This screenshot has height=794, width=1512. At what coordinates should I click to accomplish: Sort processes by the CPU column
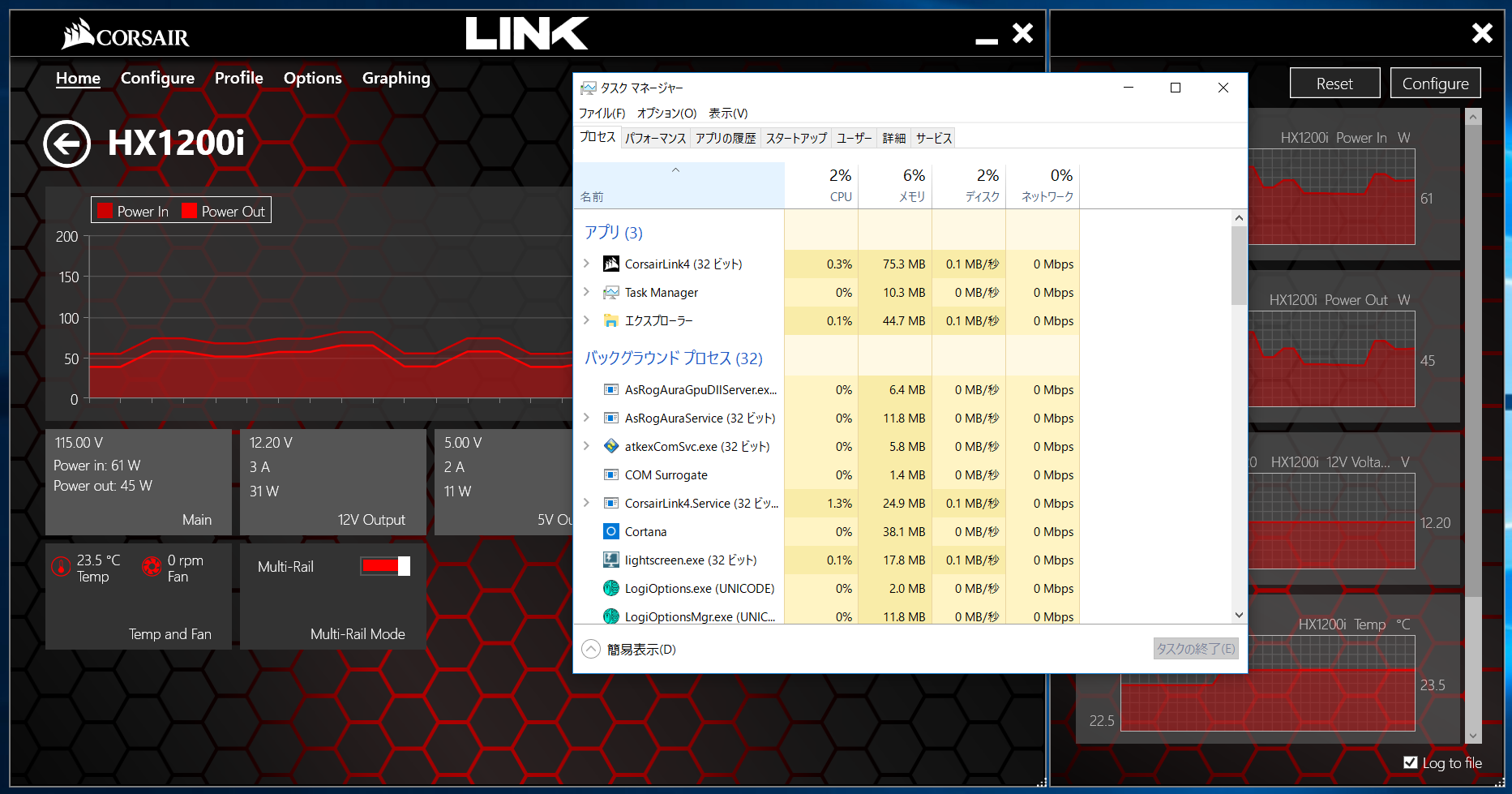pos(821,186)
